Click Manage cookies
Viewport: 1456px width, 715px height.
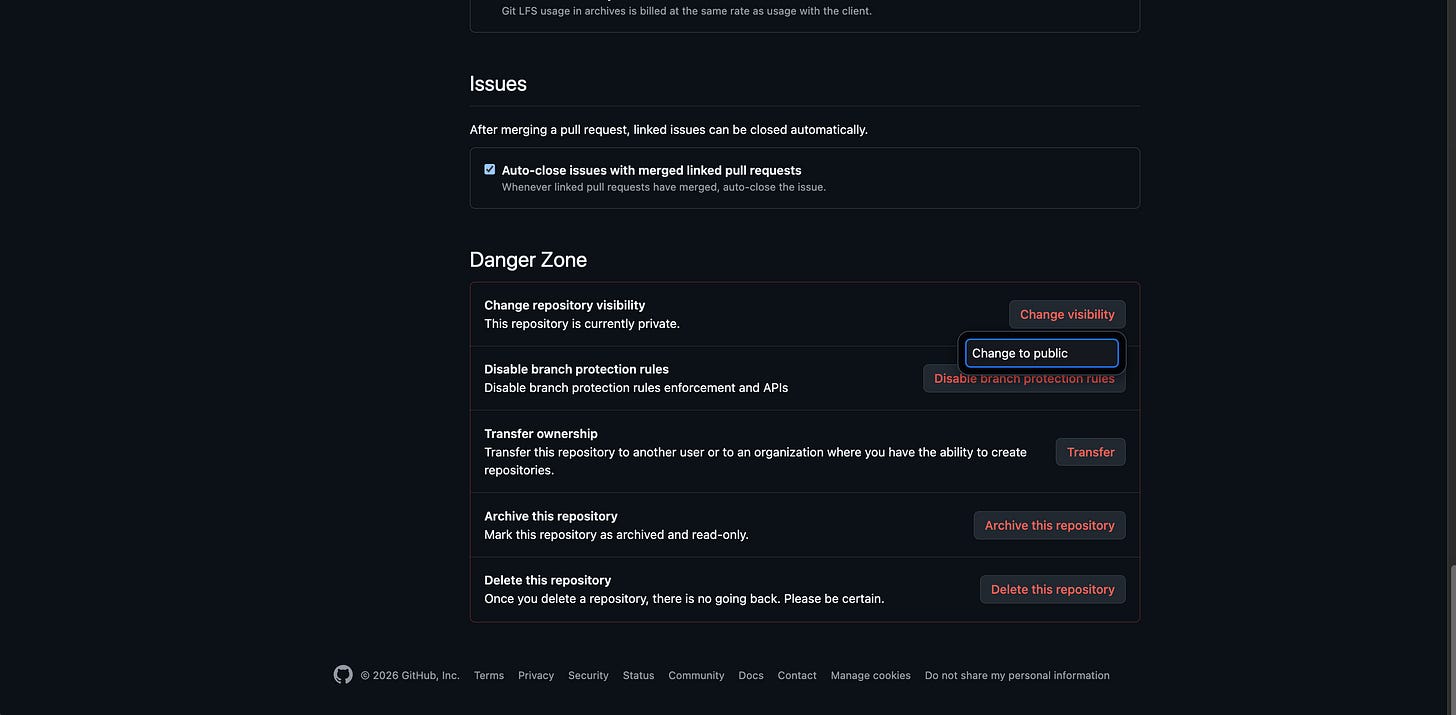871,673
